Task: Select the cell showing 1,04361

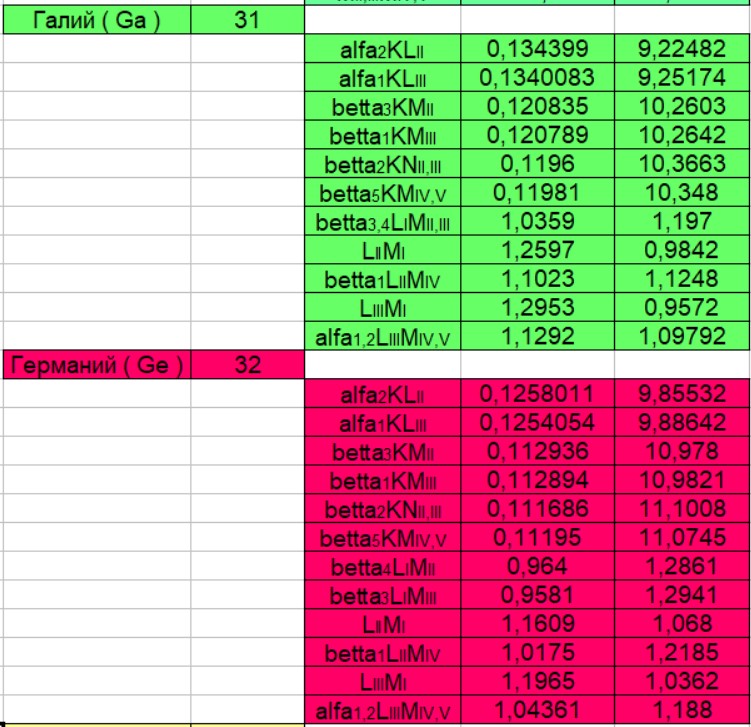Action: coord(537,711)
